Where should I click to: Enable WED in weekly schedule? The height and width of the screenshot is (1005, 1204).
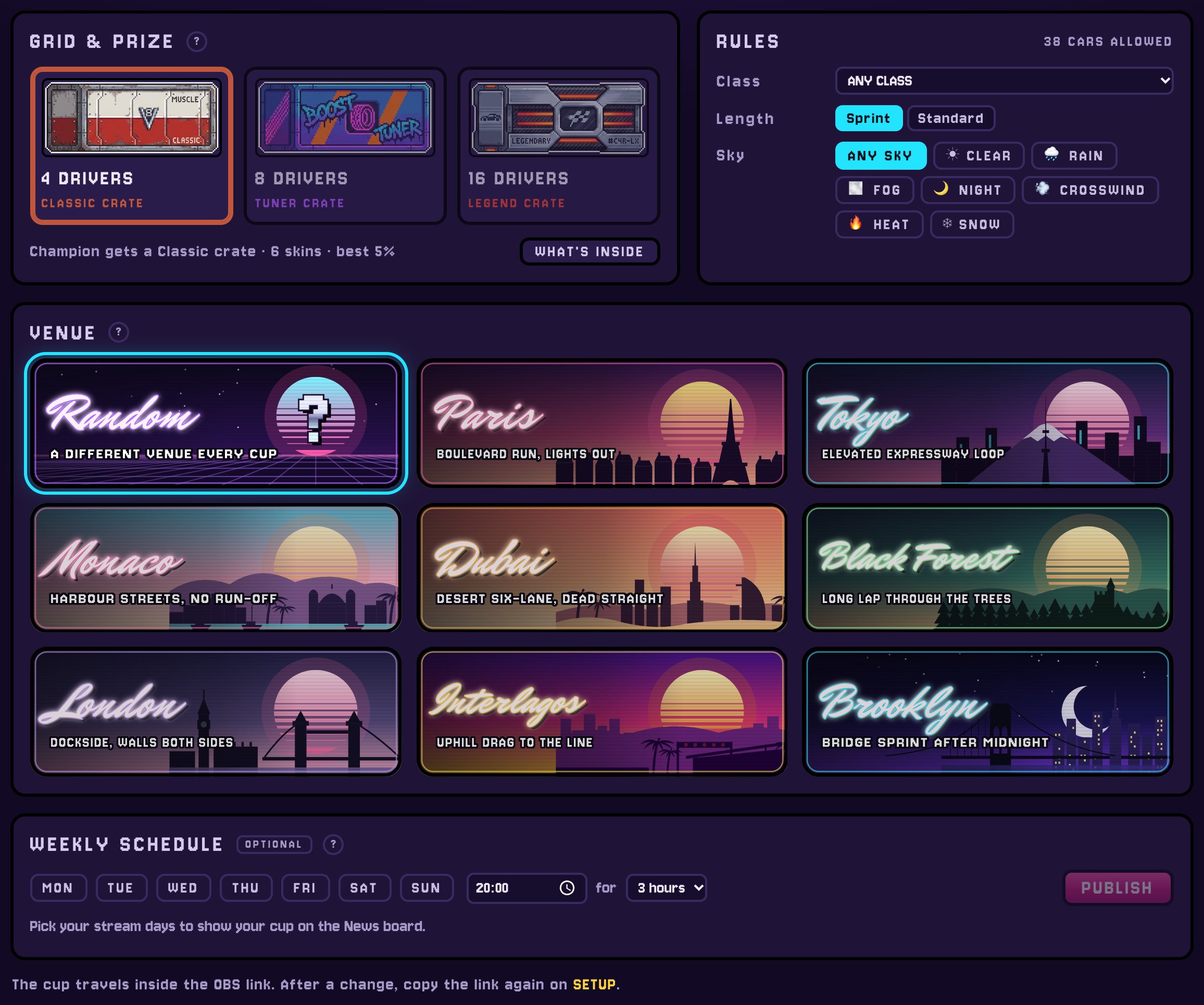pos(183,887)
